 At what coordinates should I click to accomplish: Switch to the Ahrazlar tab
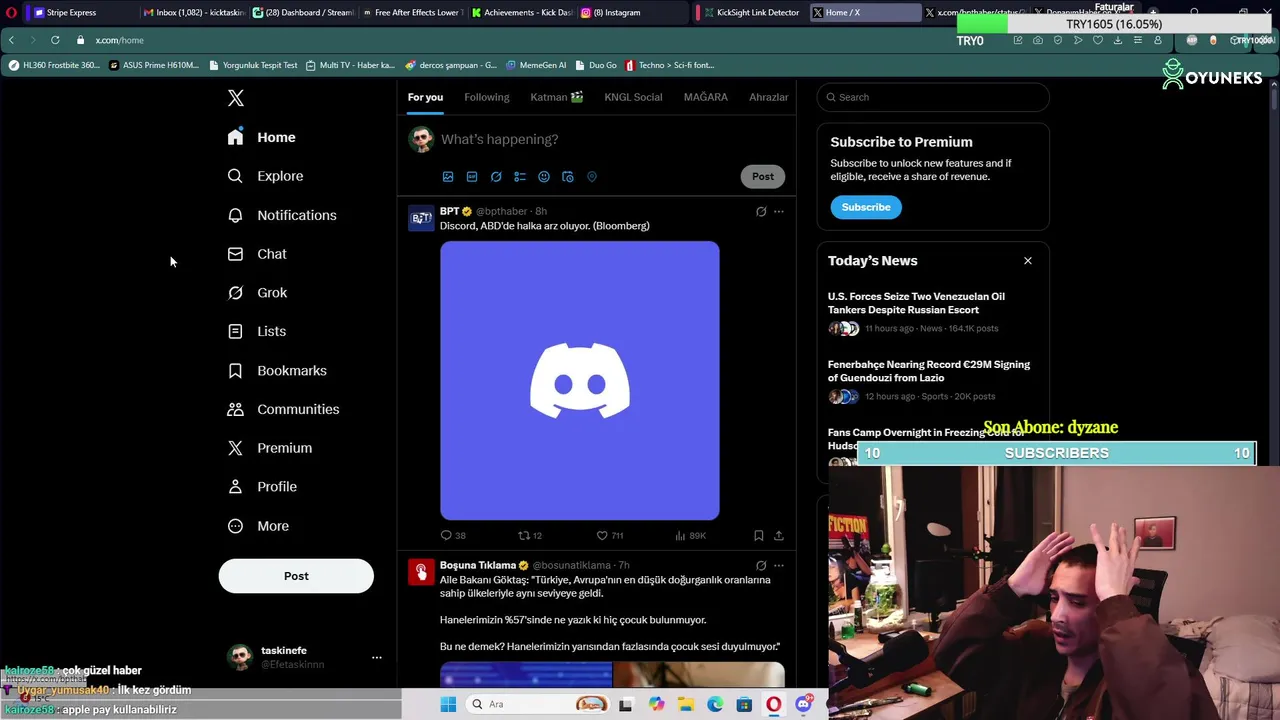(769, 97)
